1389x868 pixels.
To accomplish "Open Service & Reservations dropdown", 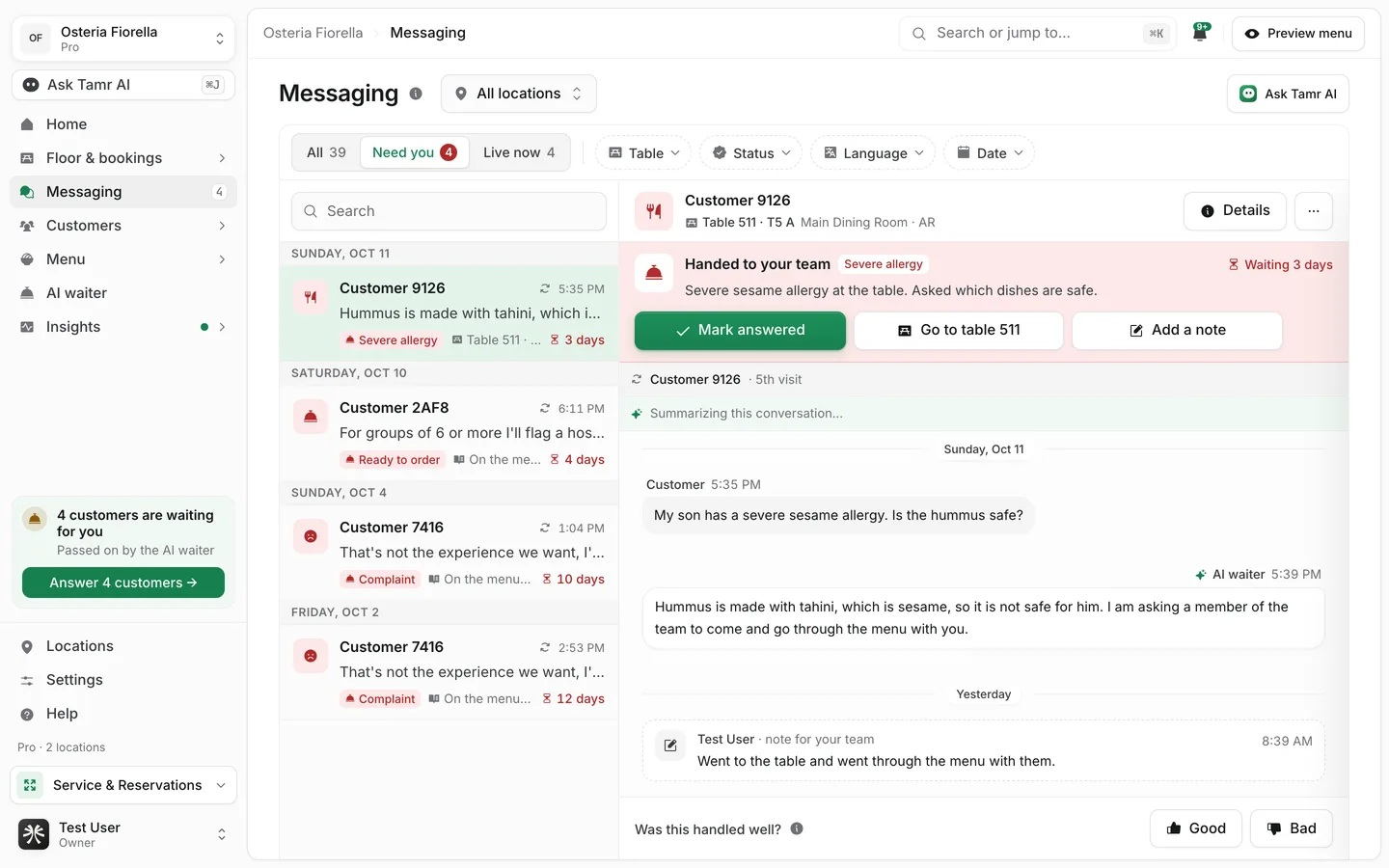I will pos(123,785).
